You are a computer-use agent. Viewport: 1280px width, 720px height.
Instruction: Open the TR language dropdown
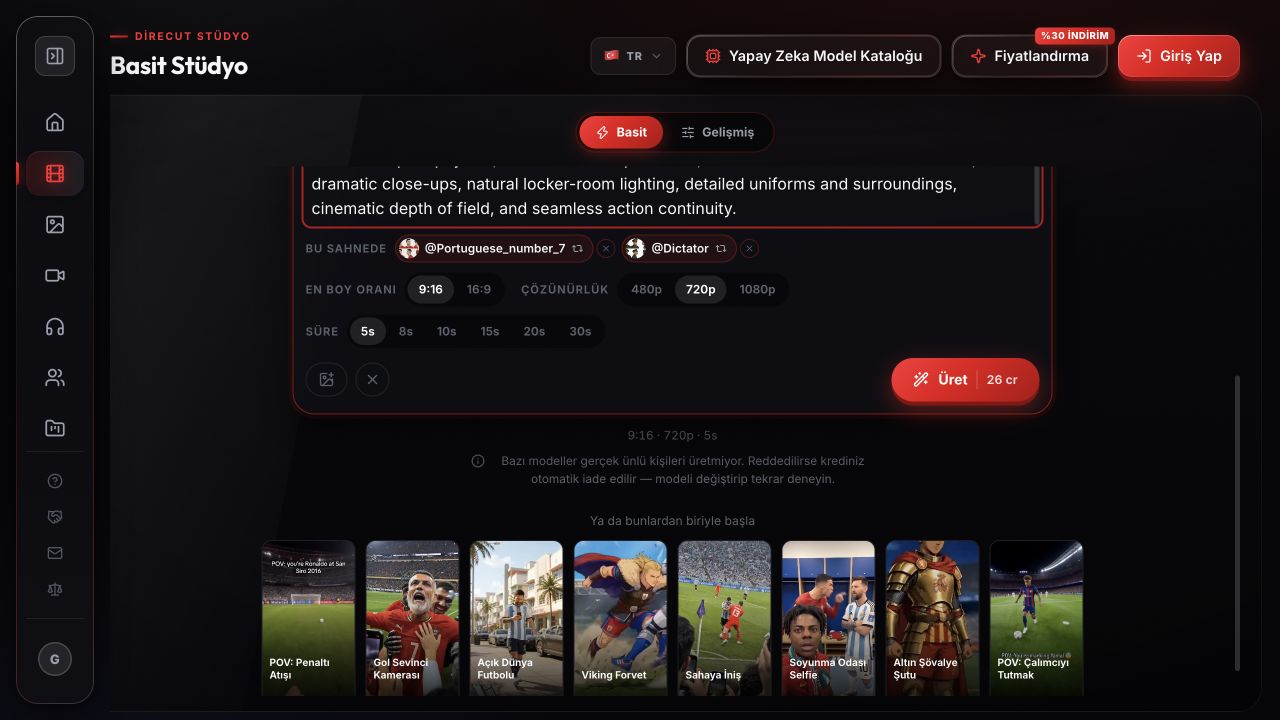633,56
